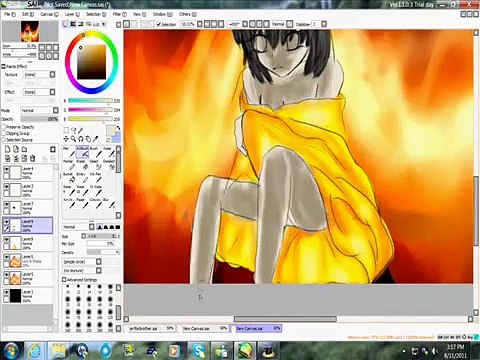Select the Crayon tool
The height and width of the screenshot is (360, 480).
(95, 204)
